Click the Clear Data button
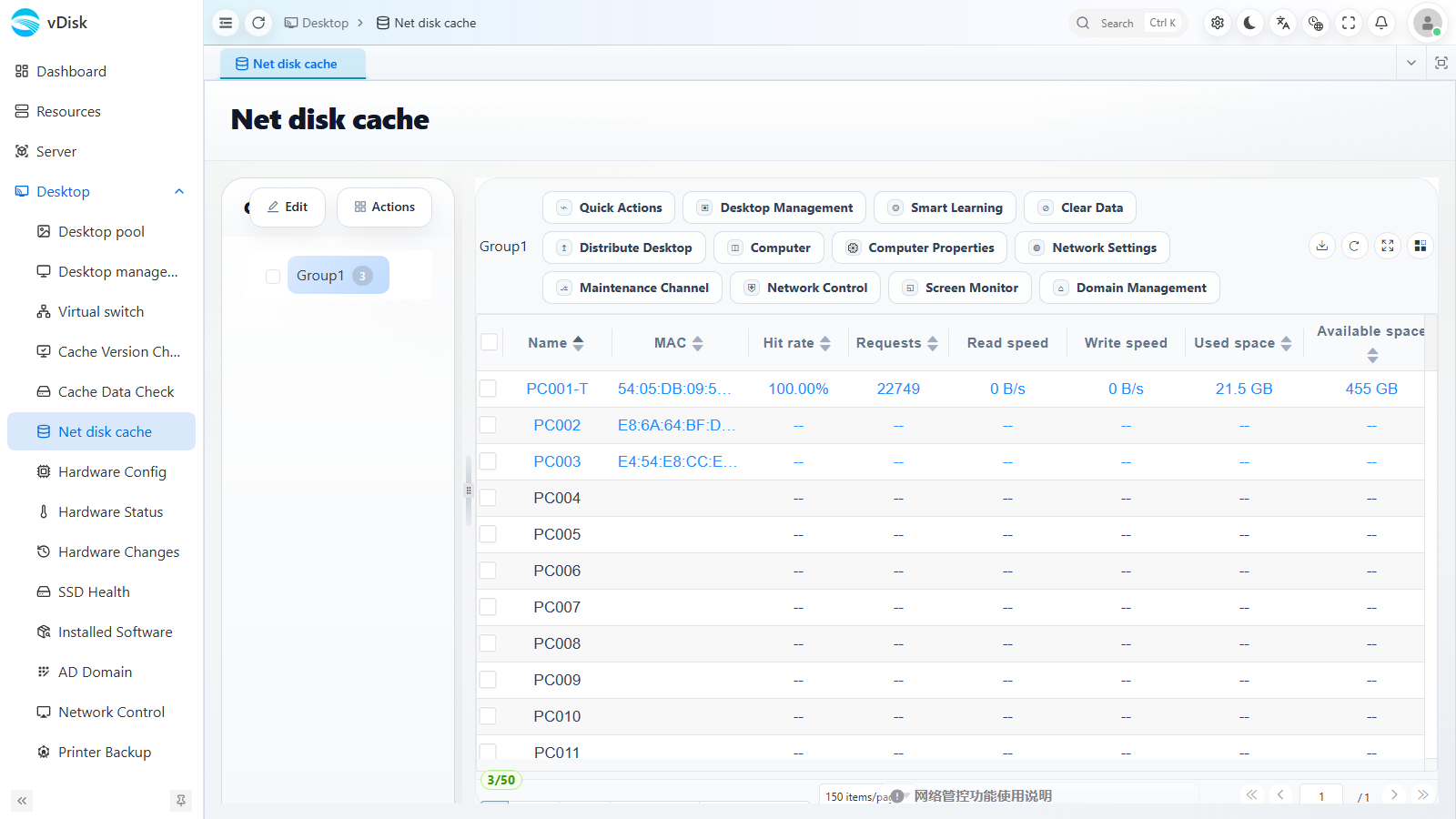The image size is (1456, 819). coord(1080,207)
